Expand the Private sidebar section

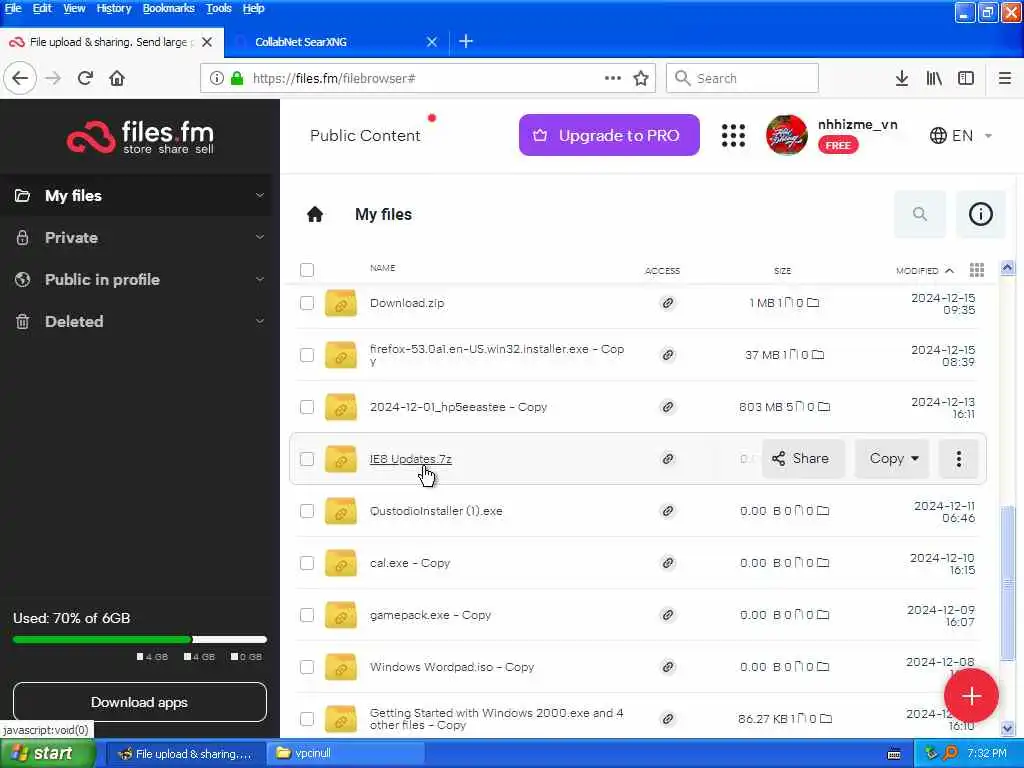[260, 237]
